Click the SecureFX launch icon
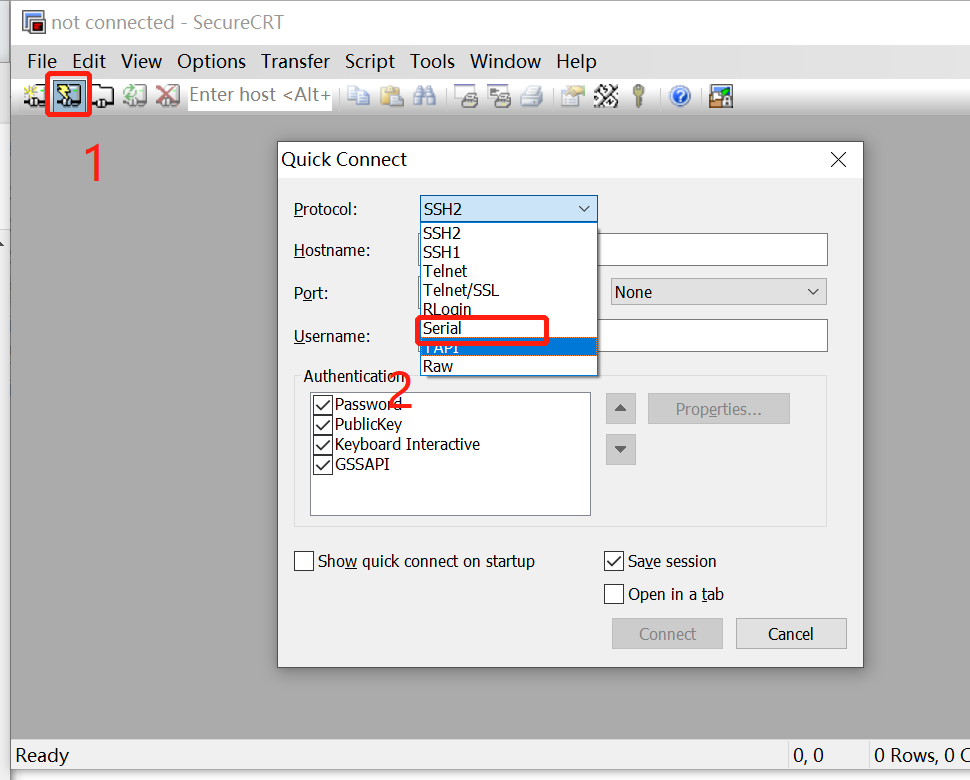 pos(721,96)
